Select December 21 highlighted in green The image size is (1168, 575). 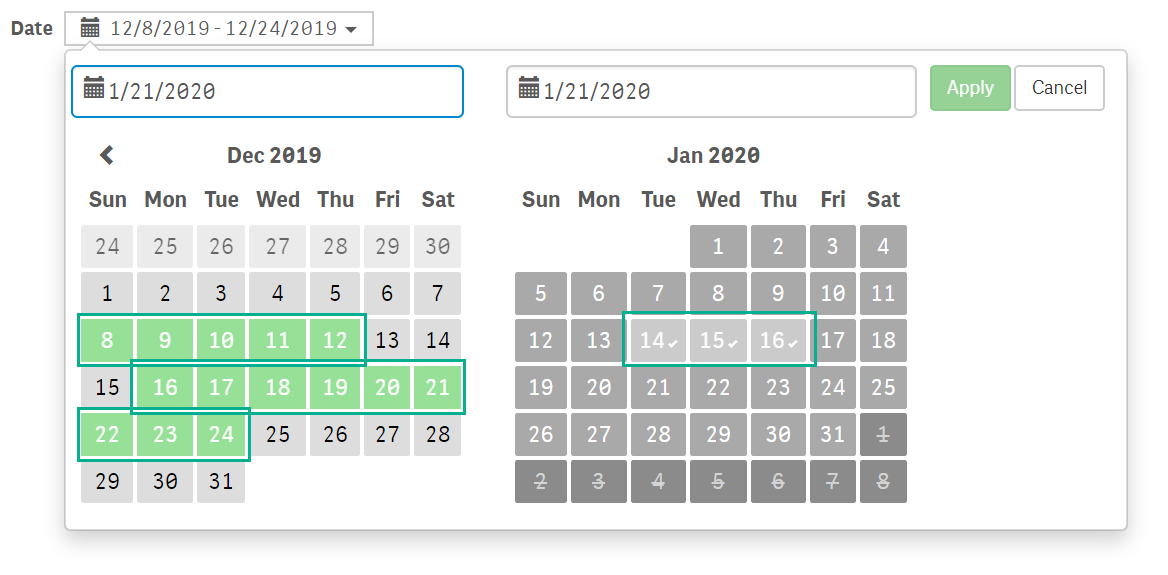click(x=437, y=387)
